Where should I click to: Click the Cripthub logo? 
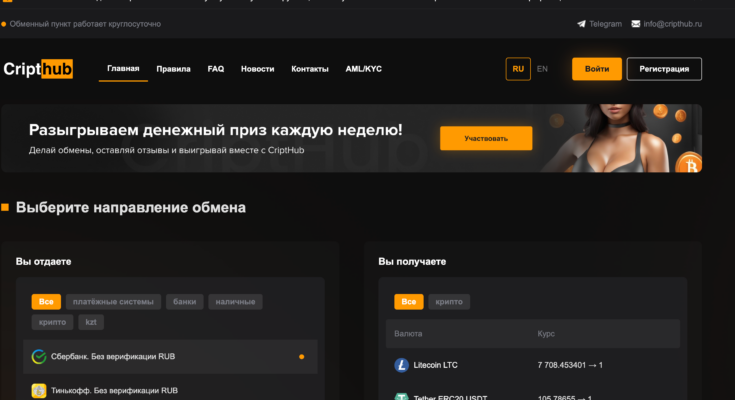(x=38, y=69)
